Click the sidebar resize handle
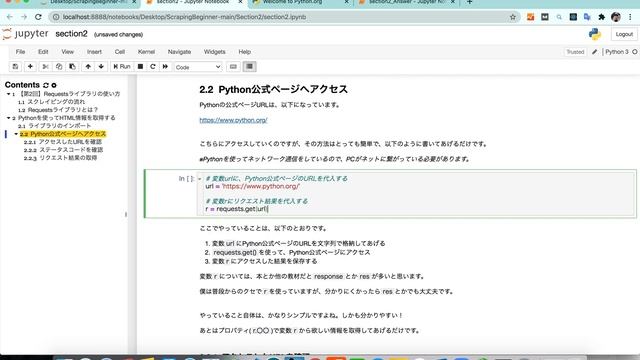Screen dimensions: 640x360 126,214
